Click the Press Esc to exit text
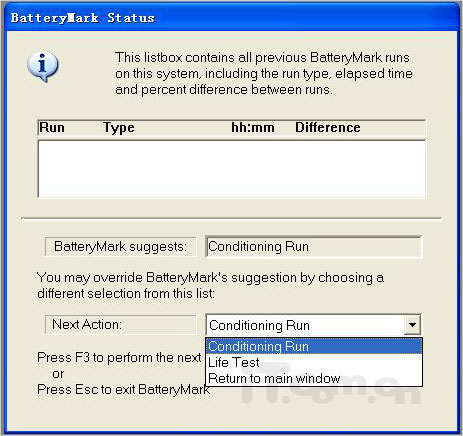 (x=124, y=389)
